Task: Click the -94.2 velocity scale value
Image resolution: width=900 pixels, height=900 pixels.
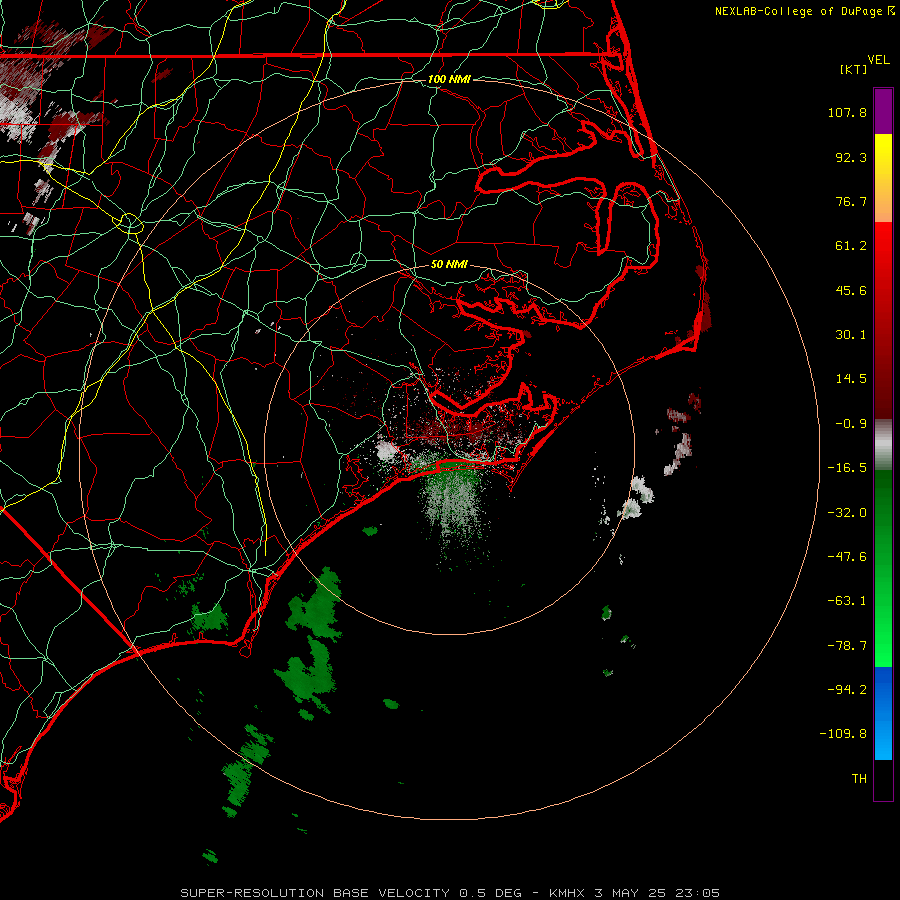Action: (x=847, y=689)
